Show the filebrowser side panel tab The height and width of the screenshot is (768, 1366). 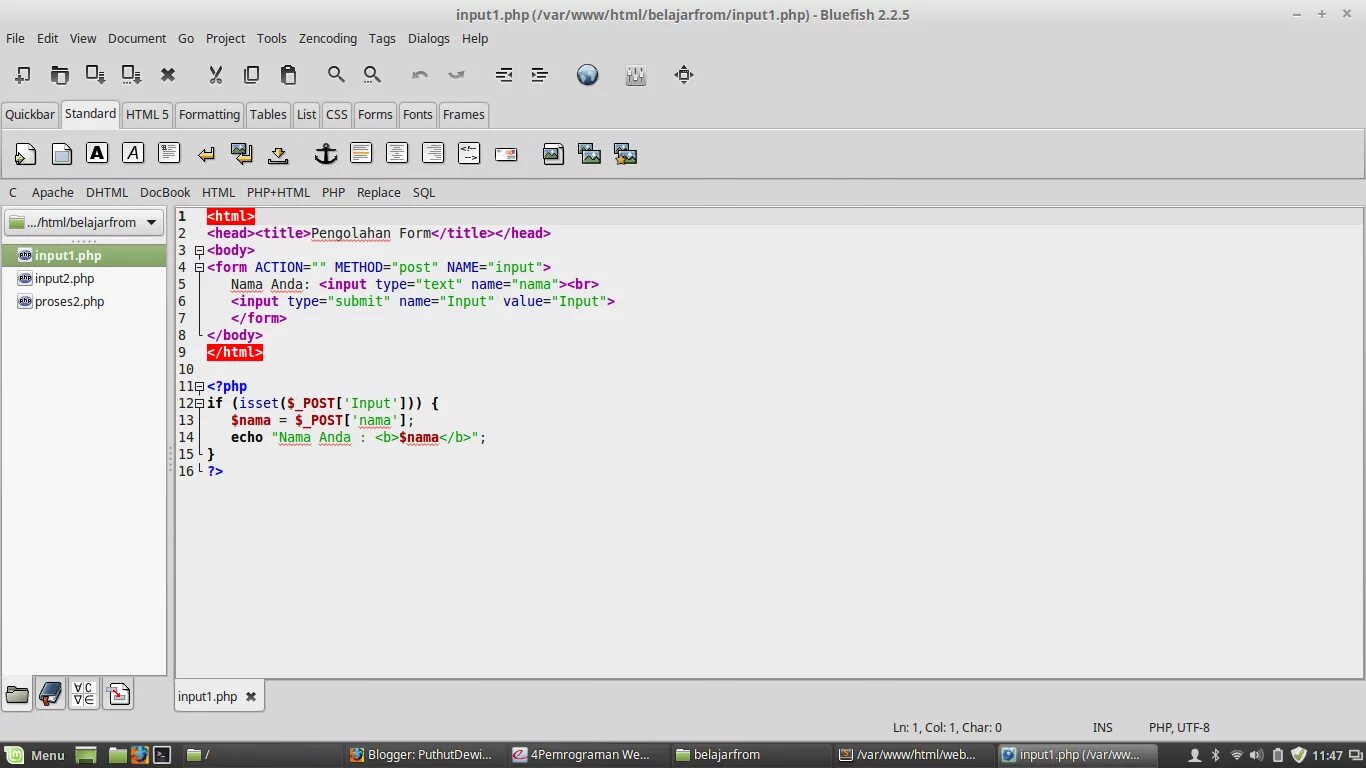(x=17, y=694)
